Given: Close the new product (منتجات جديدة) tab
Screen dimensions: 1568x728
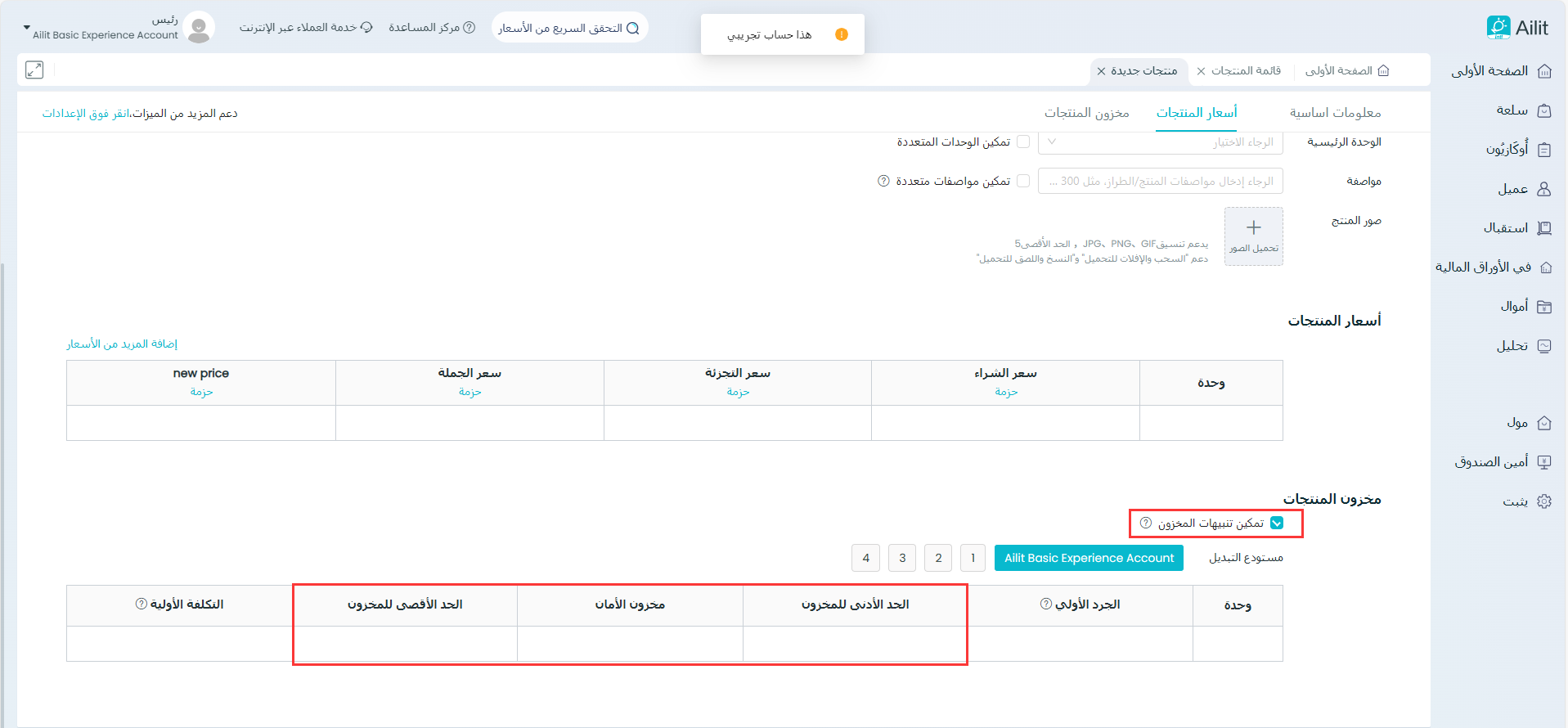Looking at the screenshot, I should (x=1102, y=71).
